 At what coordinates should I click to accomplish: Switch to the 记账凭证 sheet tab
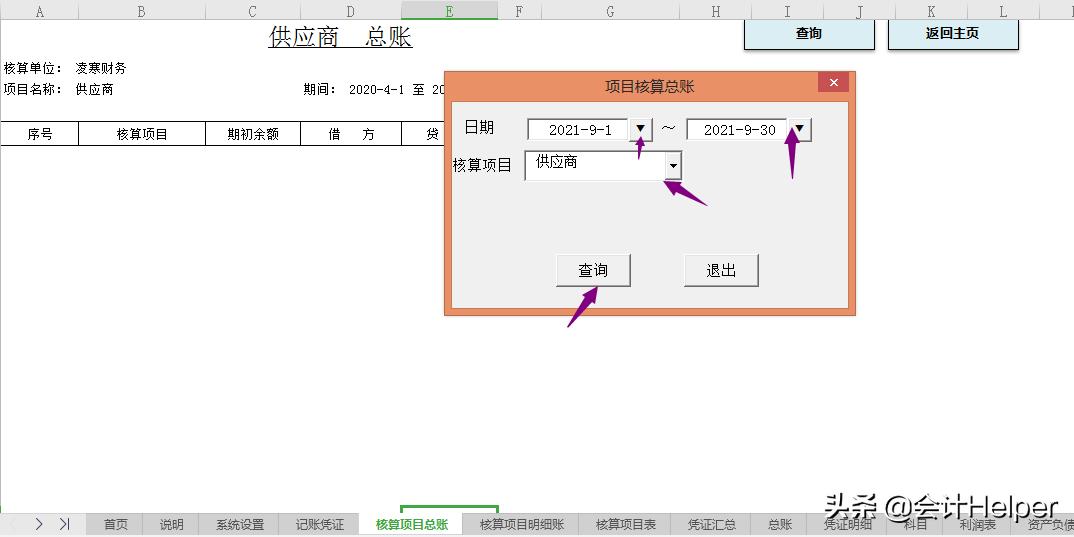pos(320,525)
